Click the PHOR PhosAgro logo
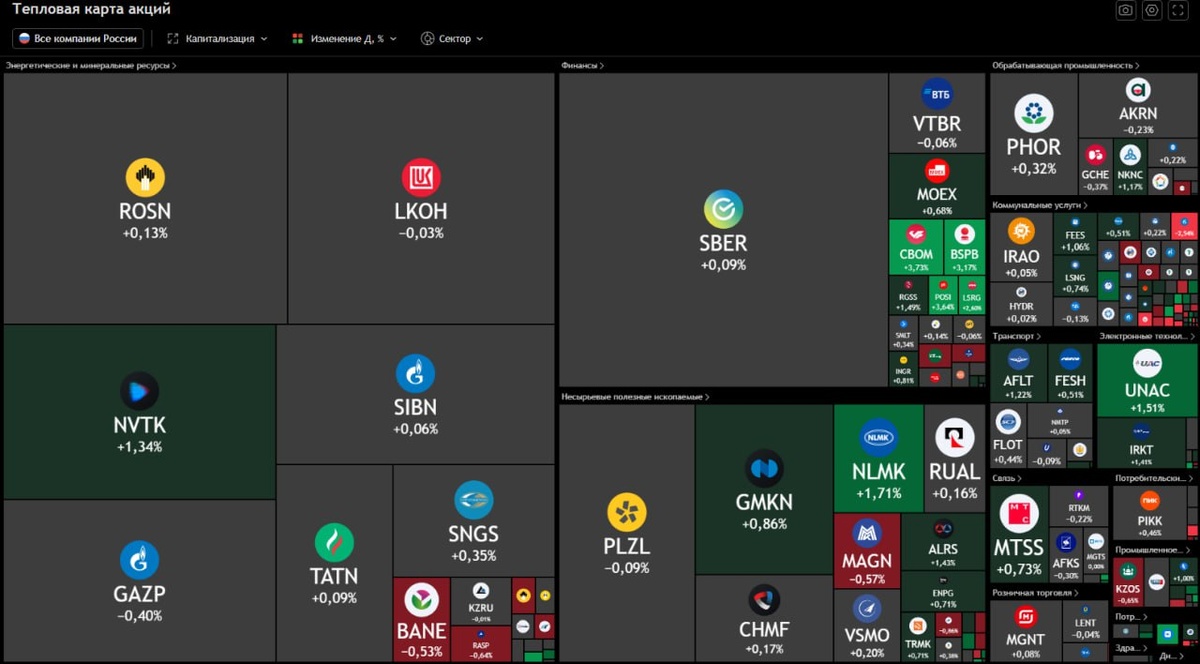 [1033, 114]
